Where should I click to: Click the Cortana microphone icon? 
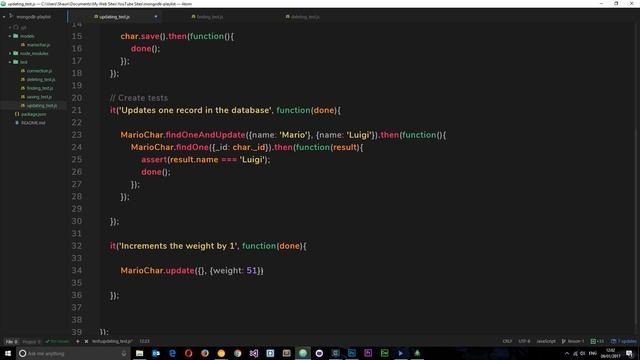click(x=124, y=353)
